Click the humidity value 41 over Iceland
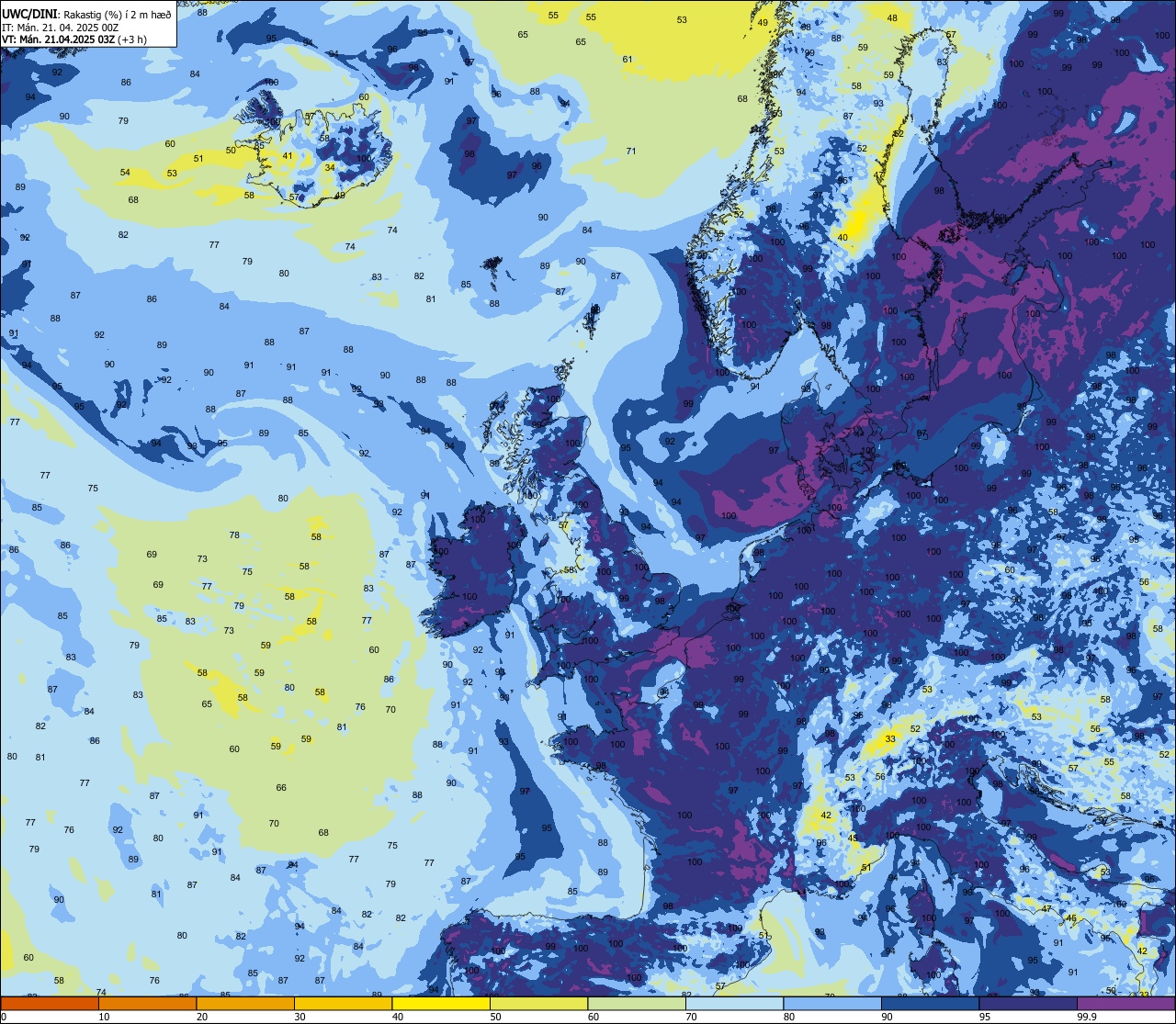 [x=288, y=156]
